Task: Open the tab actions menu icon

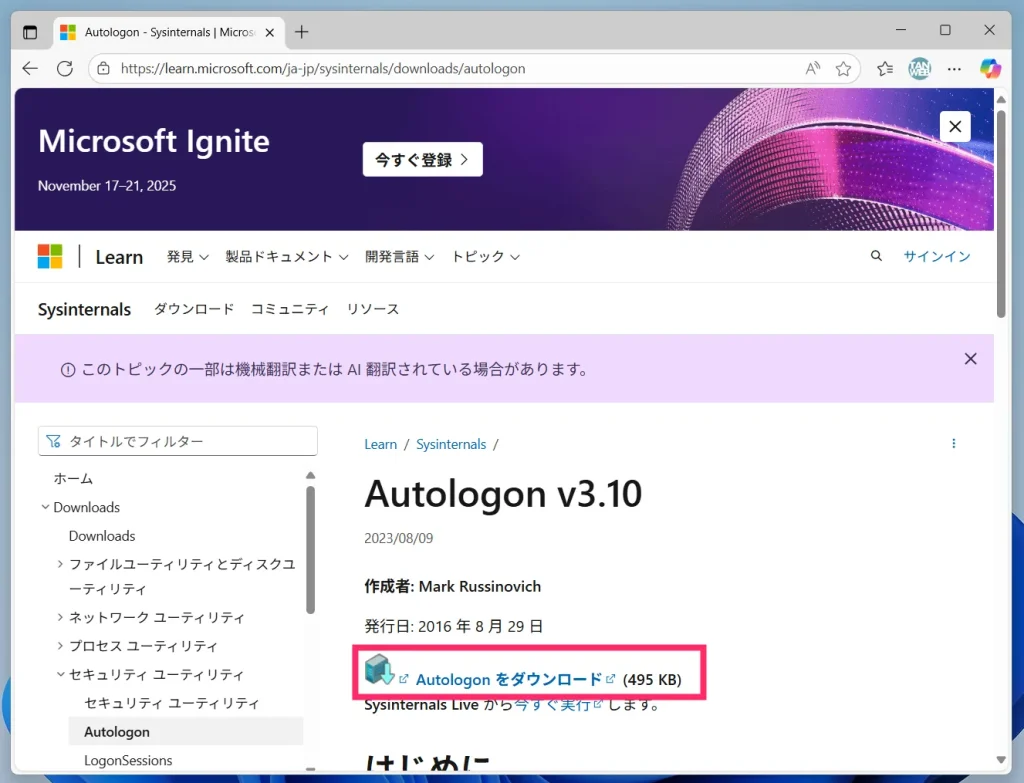Action: (30, 32)
